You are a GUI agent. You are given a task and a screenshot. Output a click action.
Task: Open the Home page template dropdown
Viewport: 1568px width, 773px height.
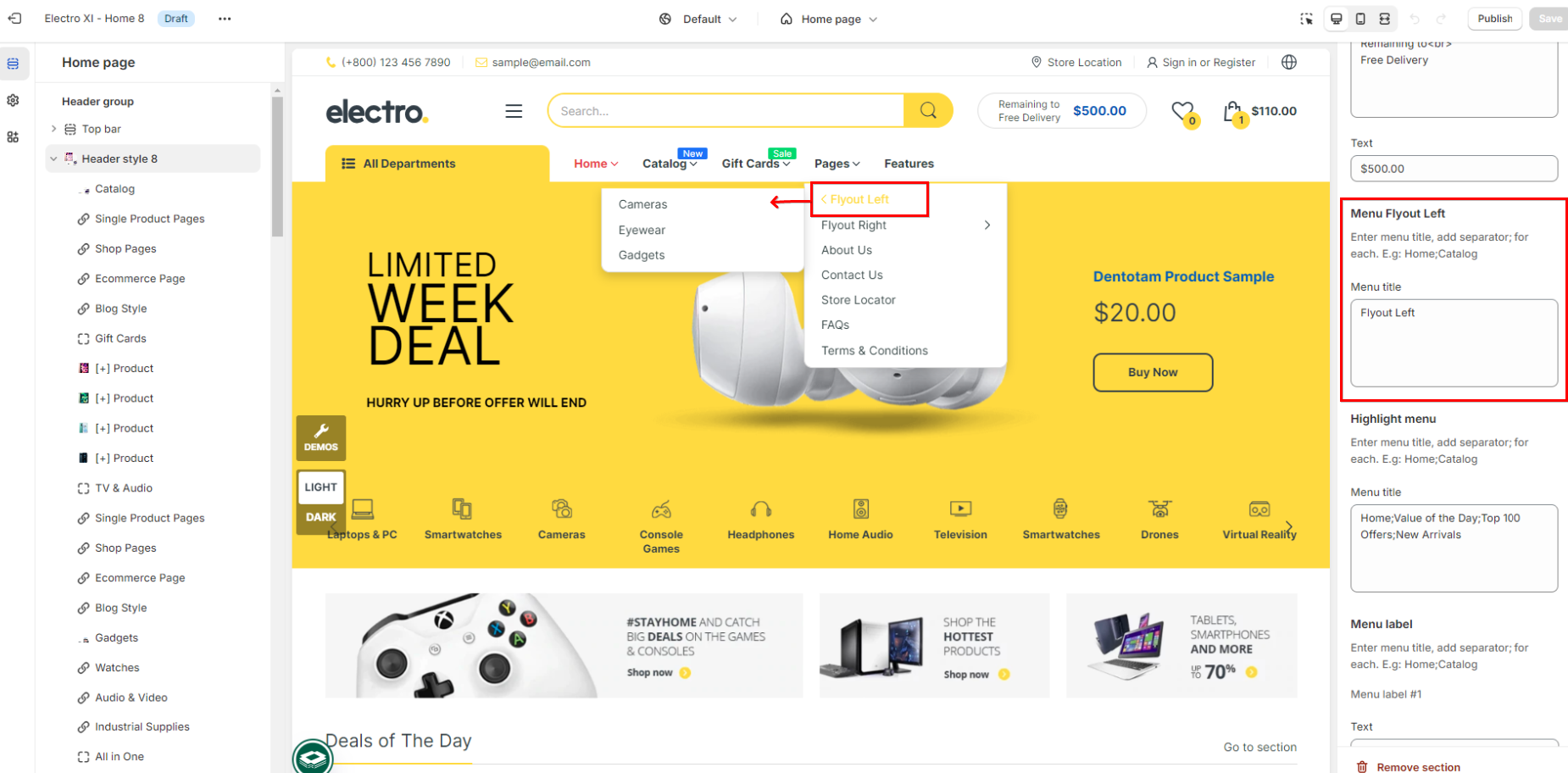[x=829, y=19]
